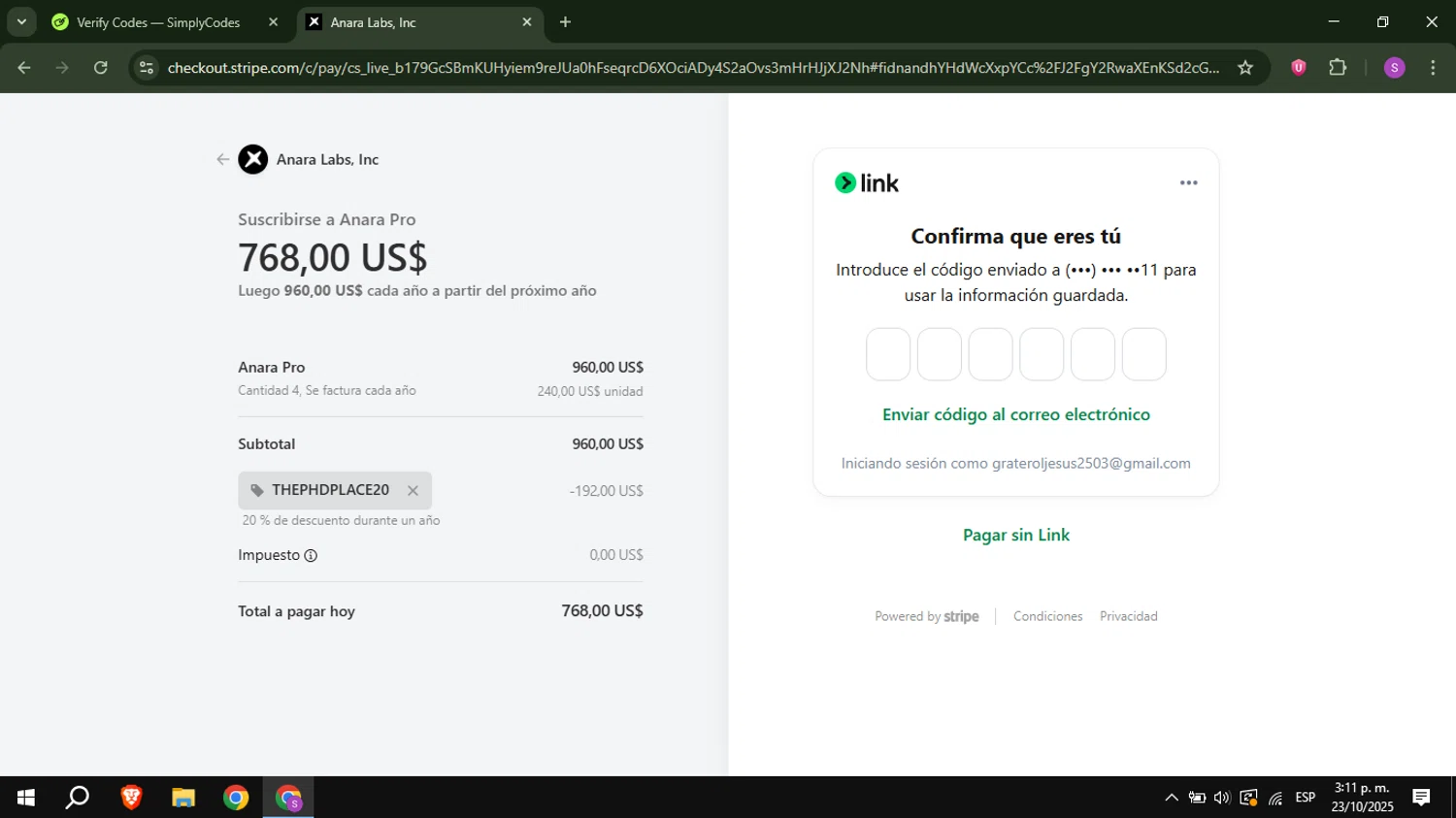The width and height of the screenshot is (1456, 818).
Task: Open the clock showing 3:11 p. m.
Action: tap(1362, 798)
